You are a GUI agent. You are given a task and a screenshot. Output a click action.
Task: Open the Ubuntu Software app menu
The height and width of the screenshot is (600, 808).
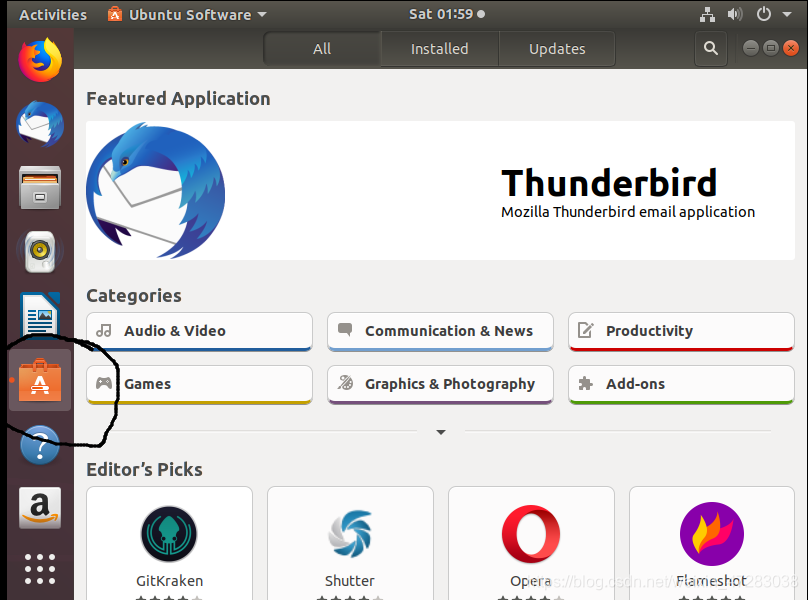(187, 14)
